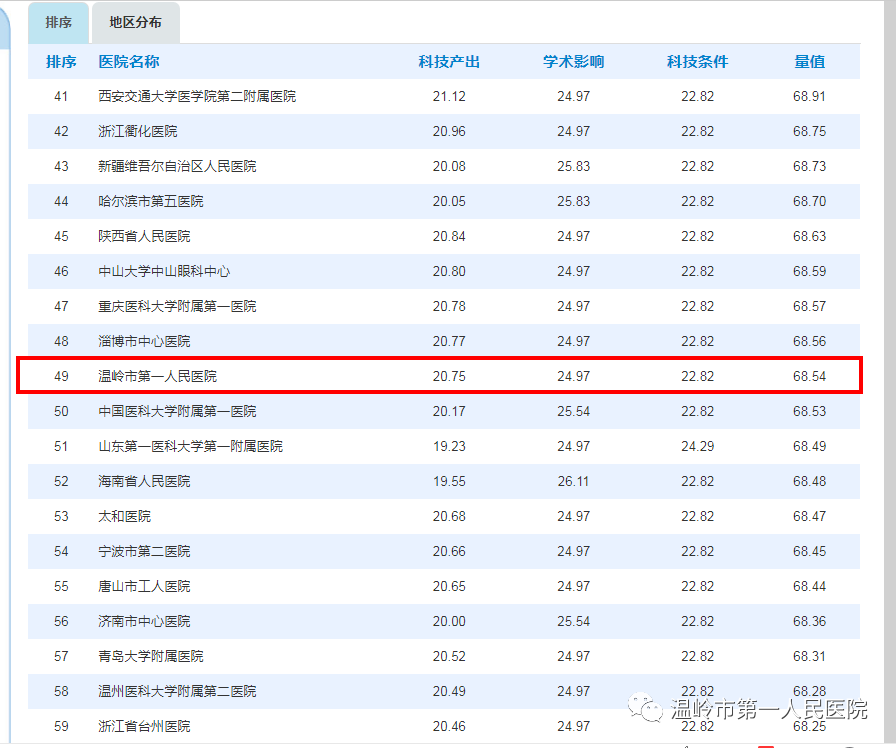Select 哈尔滨市第五医院 hospital name
The width and height of the screenshot is (896, 748).
[x=151, y=201]
